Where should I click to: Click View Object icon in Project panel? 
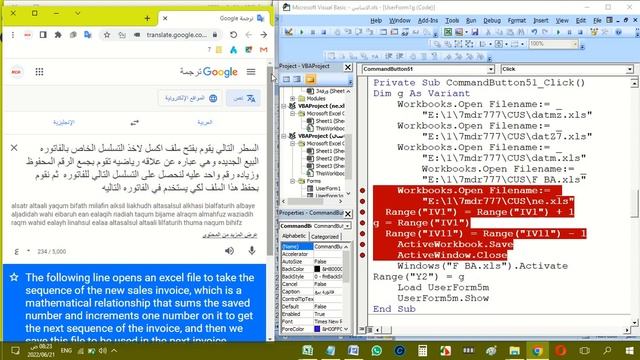(x=297, y=79)
